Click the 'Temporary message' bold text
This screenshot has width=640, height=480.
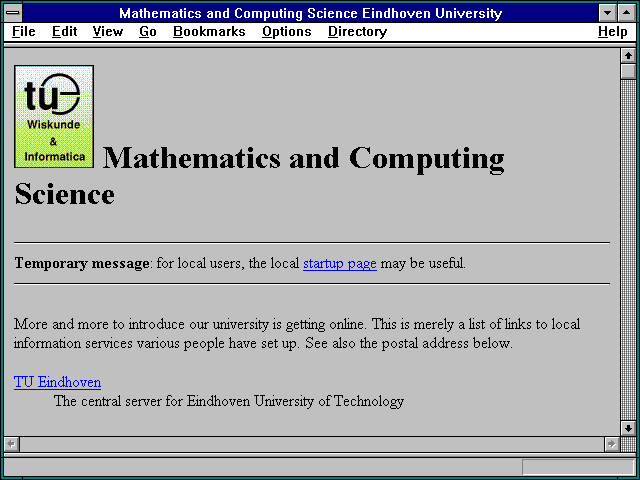pyautogui.click(x=82, y=263)
